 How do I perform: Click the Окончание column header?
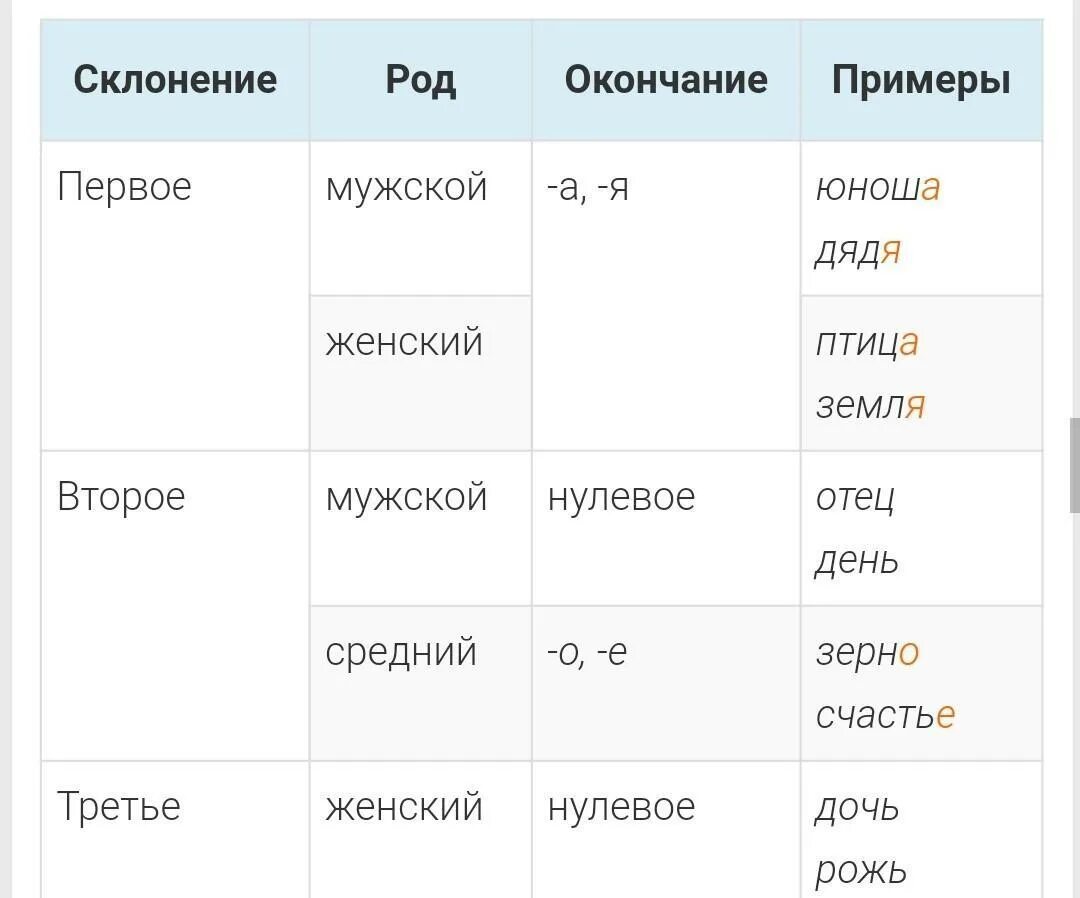665,80
